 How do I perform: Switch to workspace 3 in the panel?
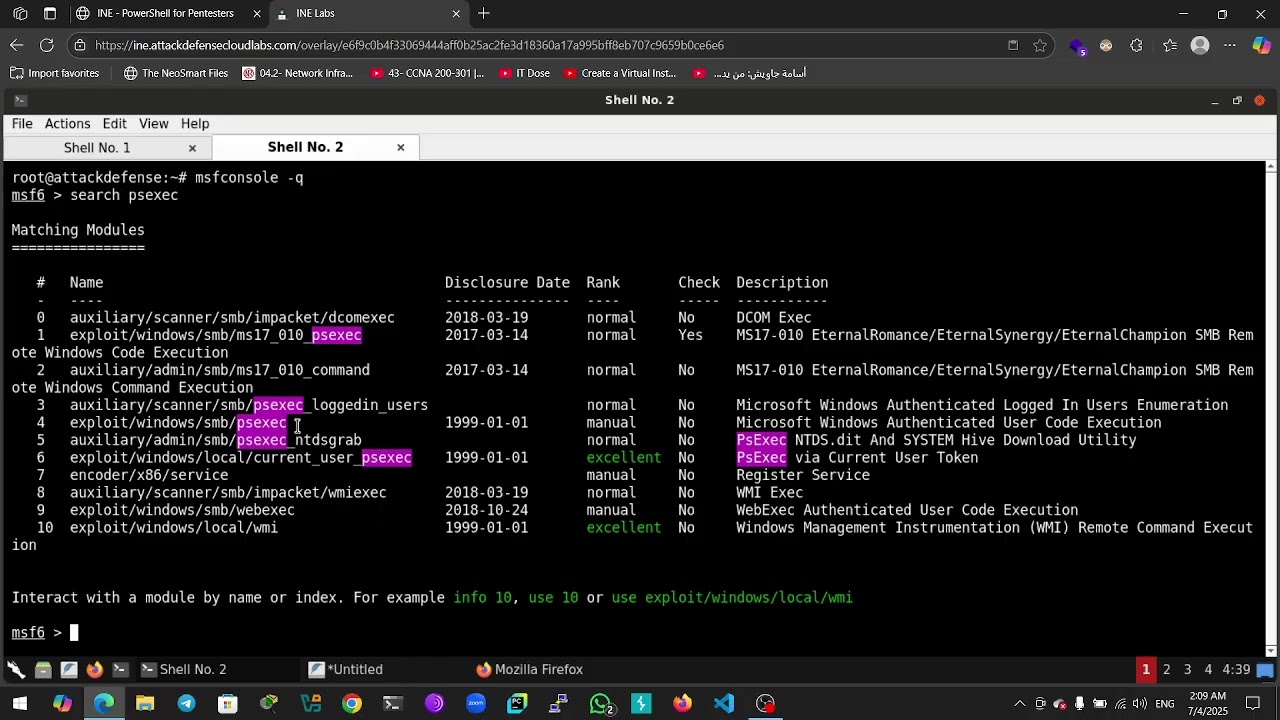point(1187,670)
